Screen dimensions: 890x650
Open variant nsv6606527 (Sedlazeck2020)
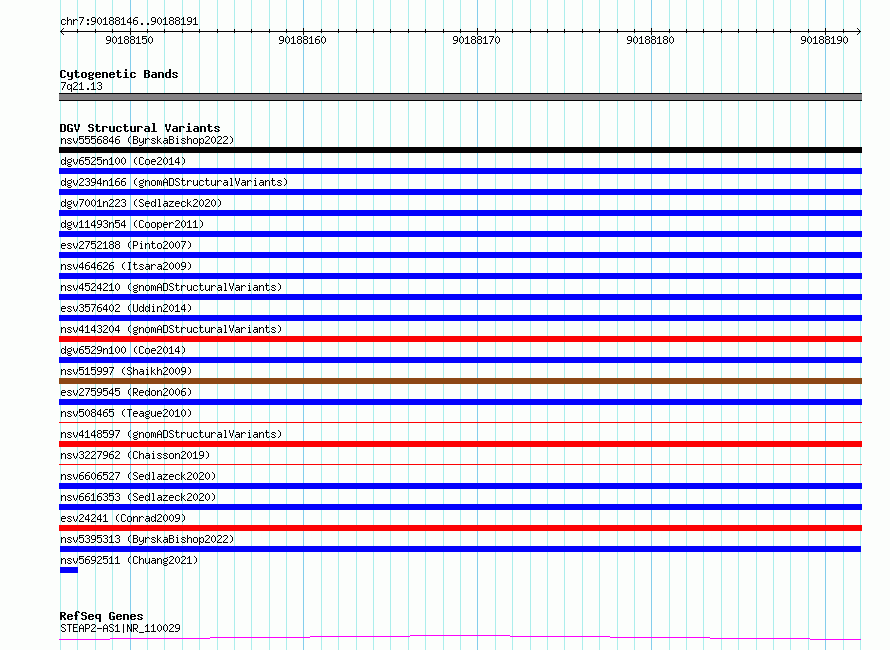click(x=138, y=476)
